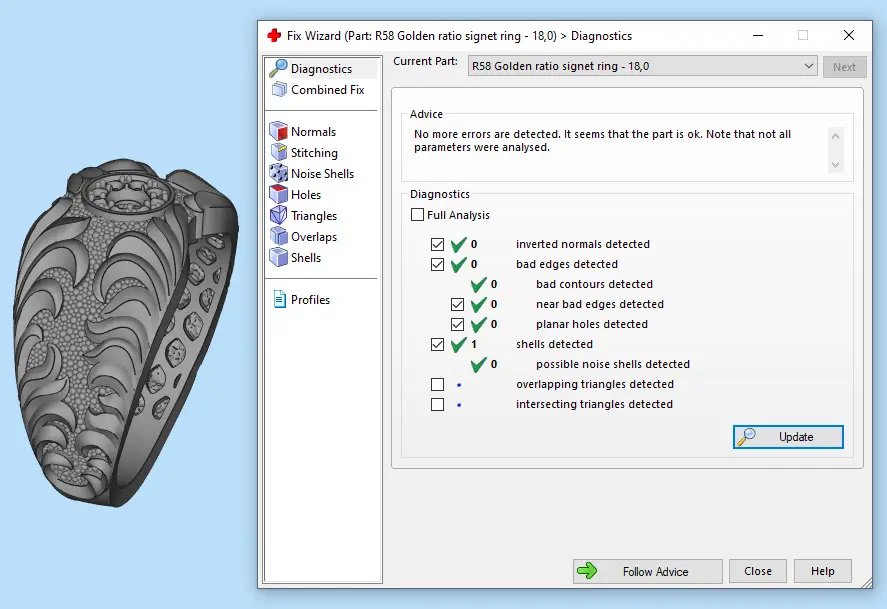This screenshot has height=609, width=887.
Task: Open the Triangles fix page label
Action: coord(314,215)
